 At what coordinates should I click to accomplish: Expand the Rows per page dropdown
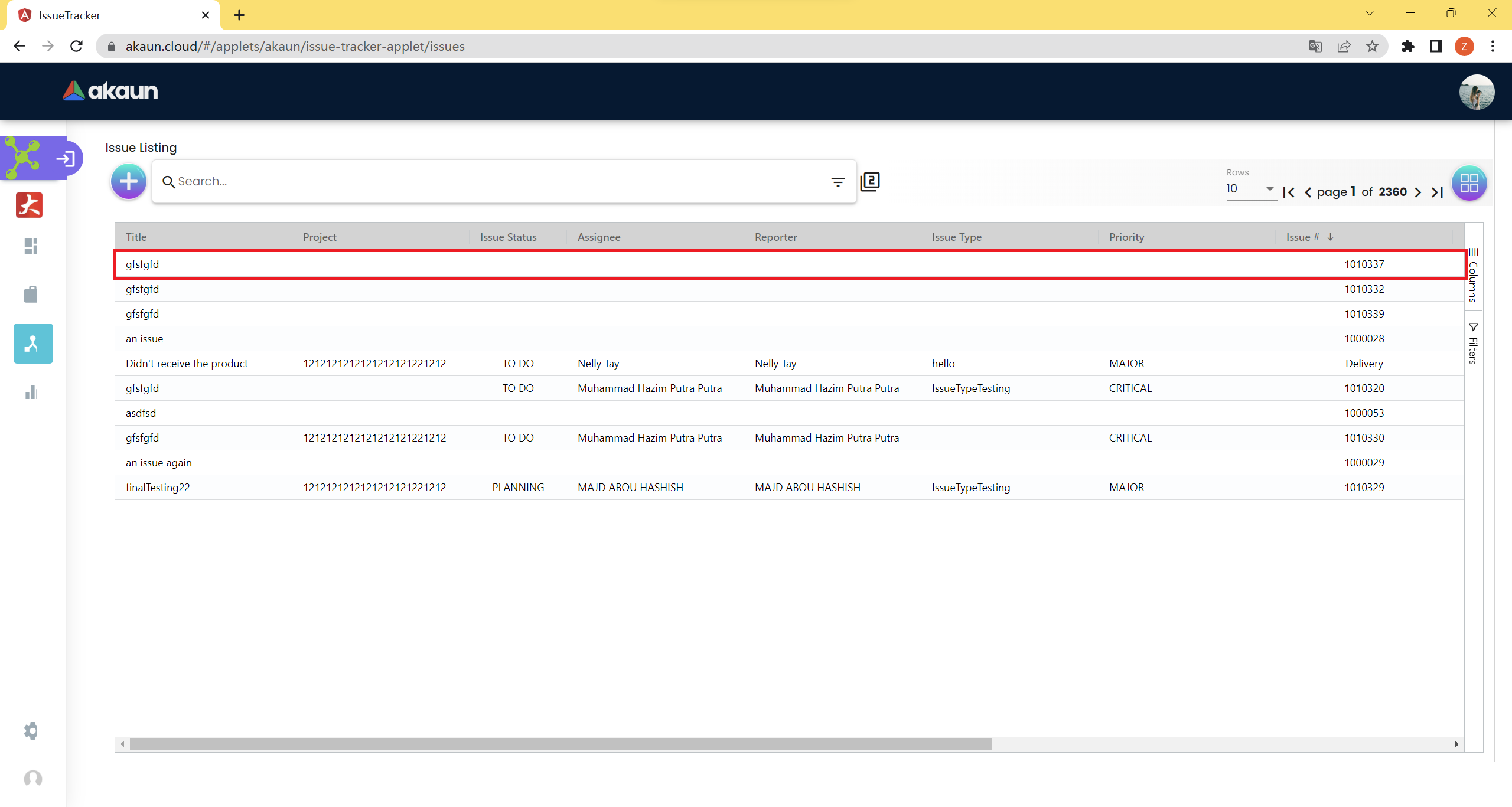tap(1250, 189)
